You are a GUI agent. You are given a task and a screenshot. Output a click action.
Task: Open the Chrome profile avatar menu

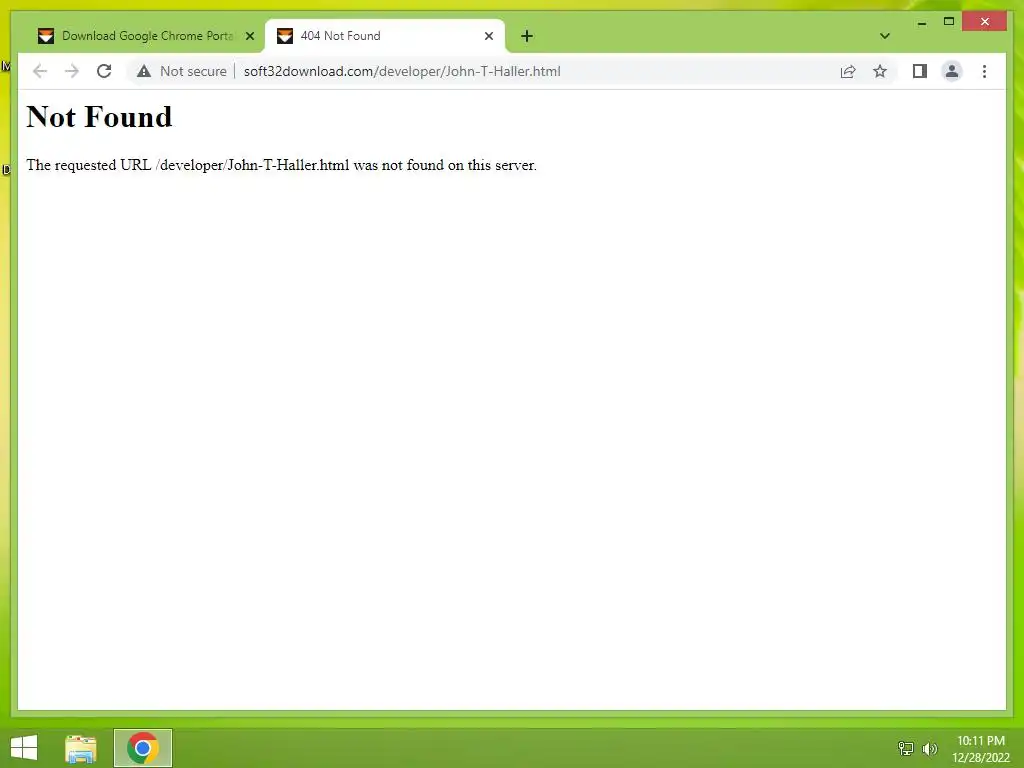point(952,71)
